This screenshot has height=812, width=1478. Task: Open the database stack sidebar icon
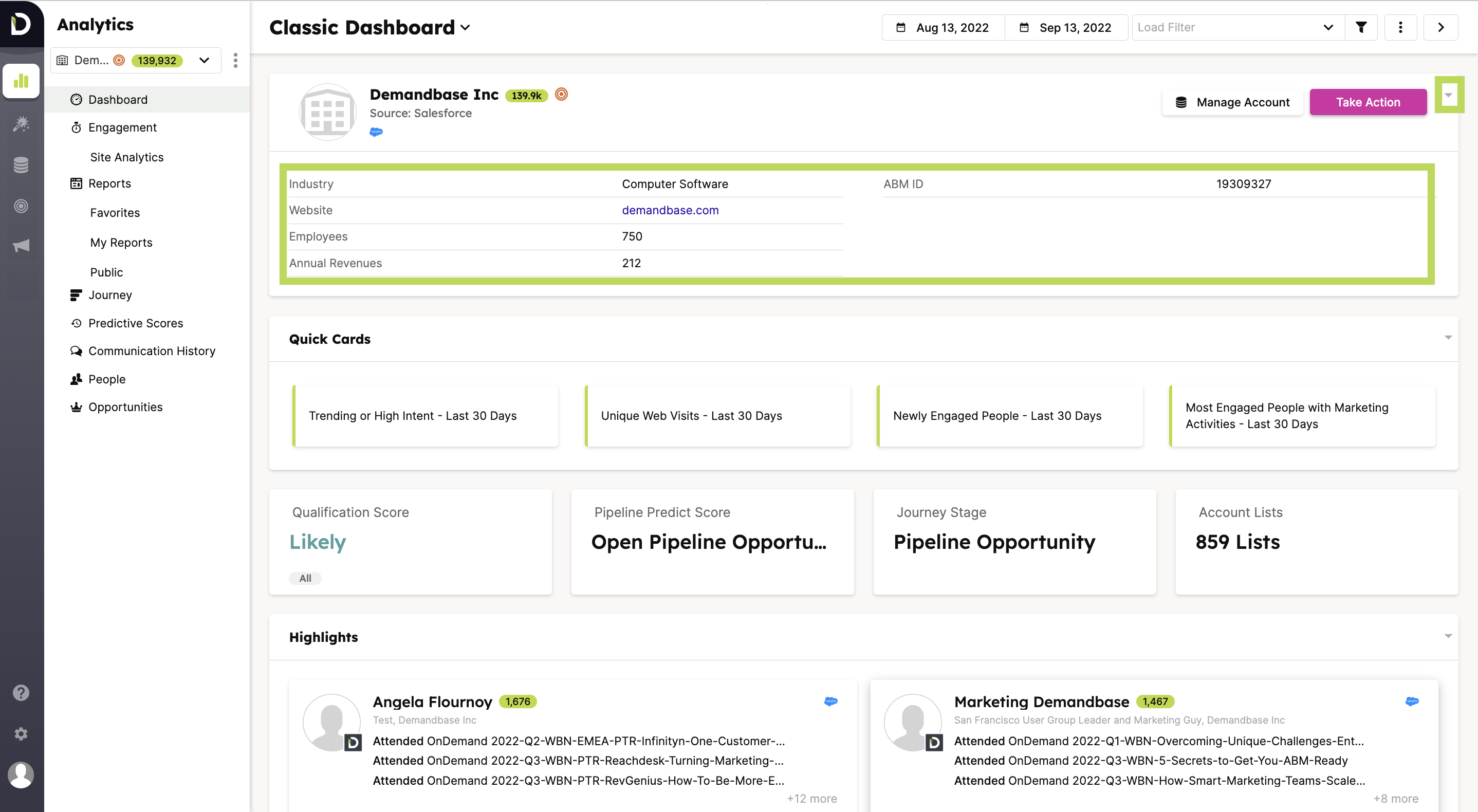(21, 164)
